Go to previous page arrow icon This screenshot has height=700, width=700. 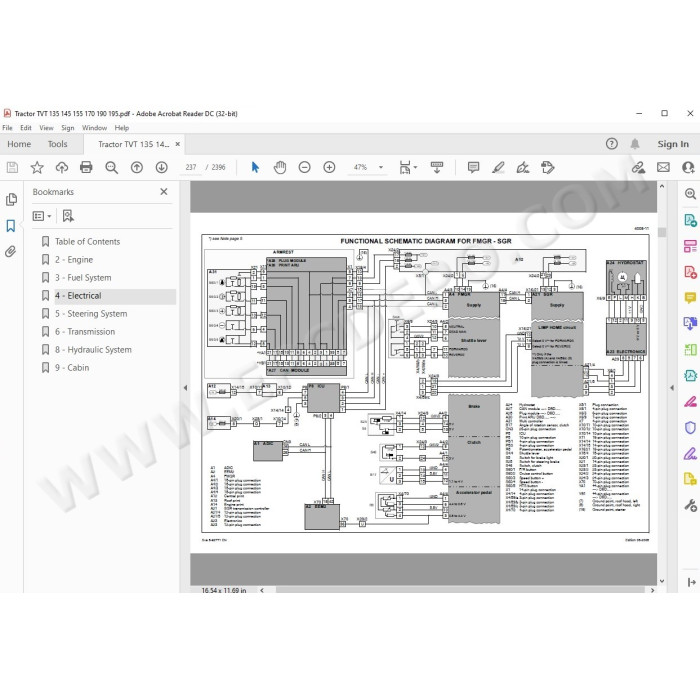pyautogui.click(x=137, y=167)
